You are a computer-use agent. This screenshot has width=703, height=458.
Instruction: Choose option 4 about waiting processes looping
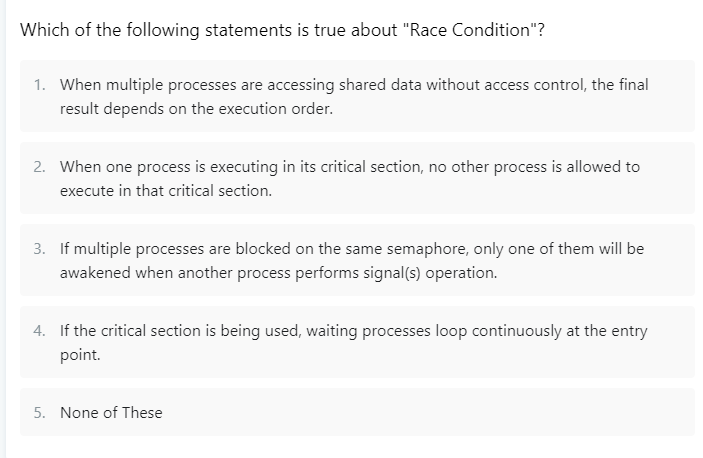tap(357, 342)
